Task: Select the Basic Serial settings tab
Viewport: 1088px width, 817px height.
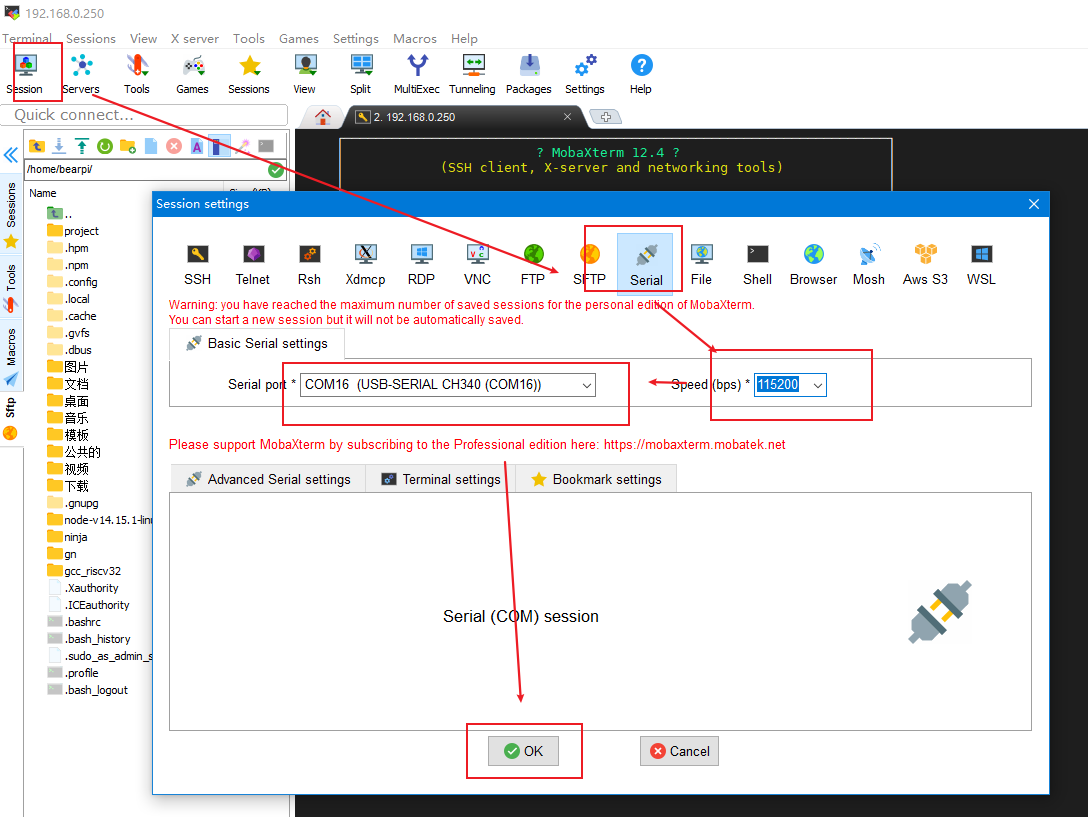Action: 257,344
